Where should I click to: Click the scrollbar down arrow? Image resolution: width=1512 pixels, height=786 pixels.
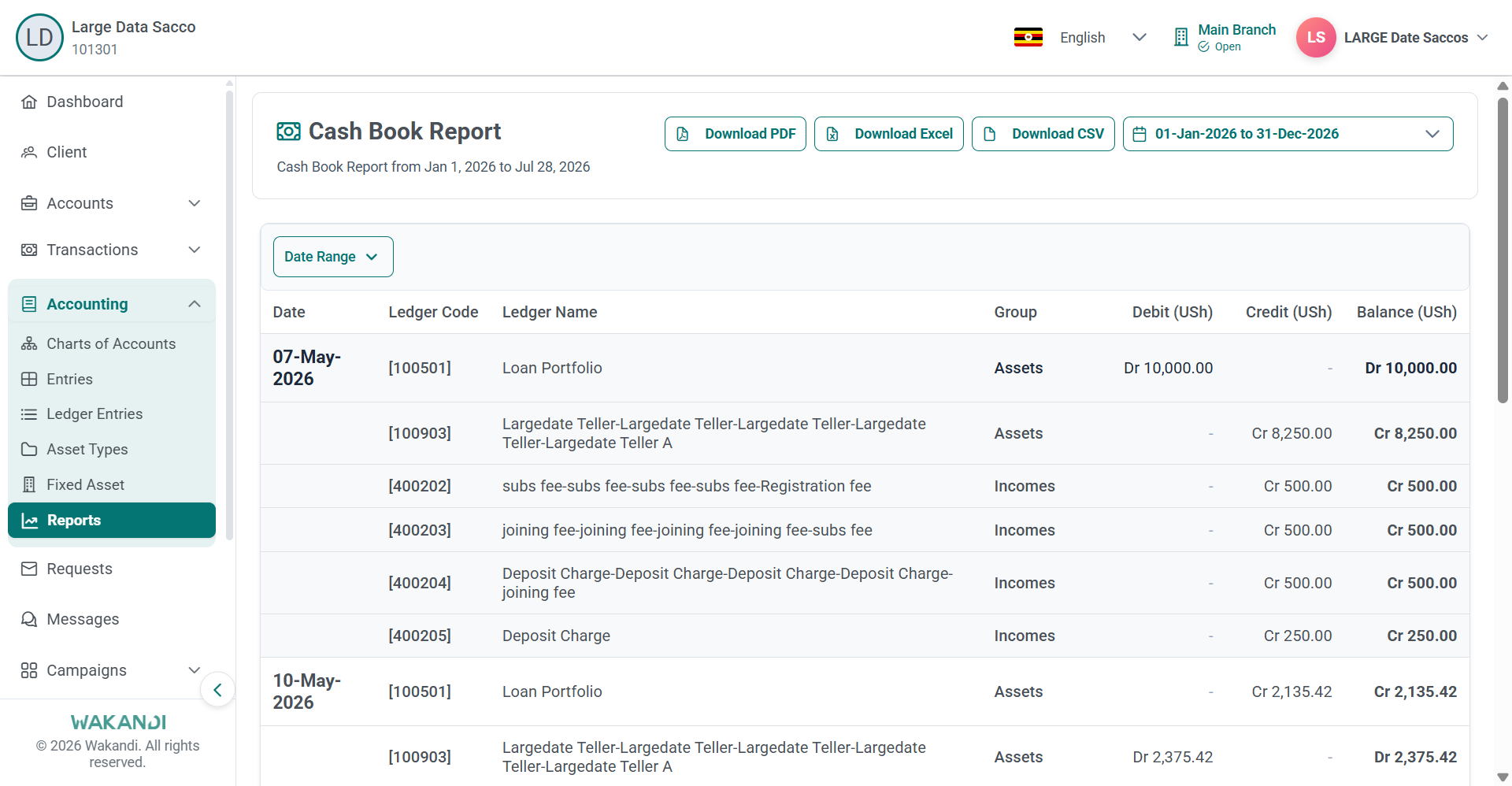click(x=1503, y=777)
